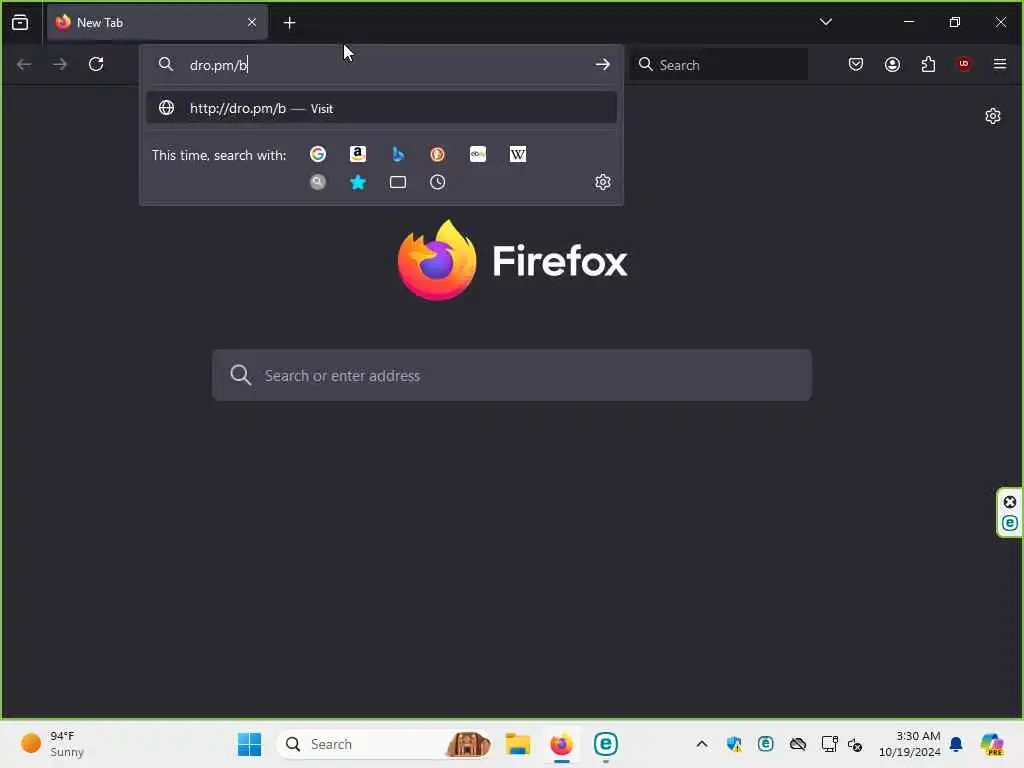Viewport: 1024px width, 768px height.
Task: Open the Extensions puzzle icon
Action: tap(928, 64)
